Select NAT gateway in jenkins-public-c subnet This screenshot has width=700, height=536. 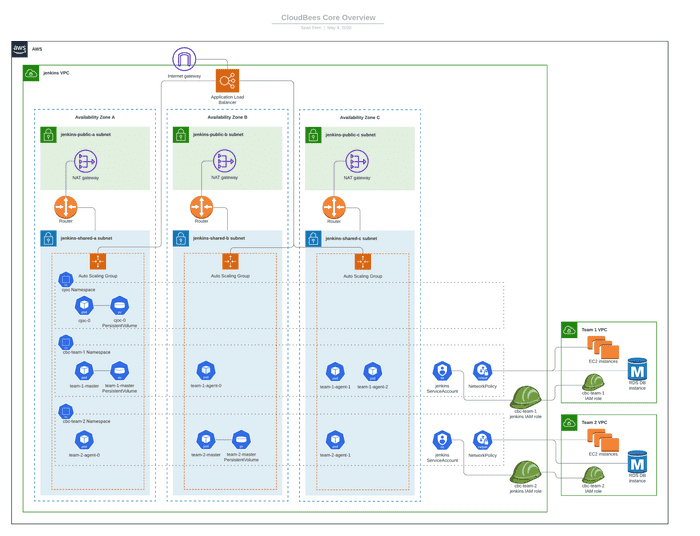[357, 161]
